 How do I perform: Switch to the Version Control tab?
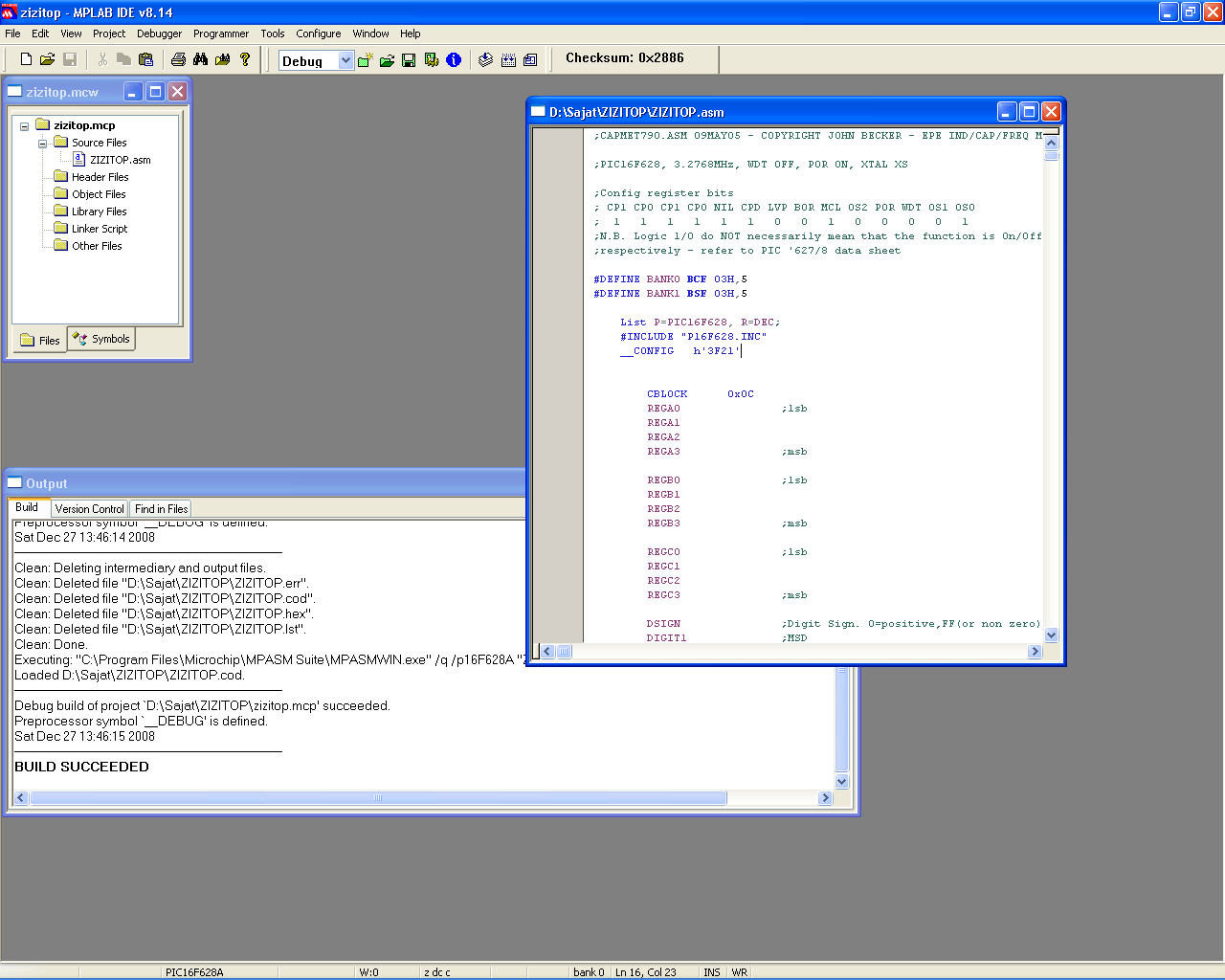89,509
